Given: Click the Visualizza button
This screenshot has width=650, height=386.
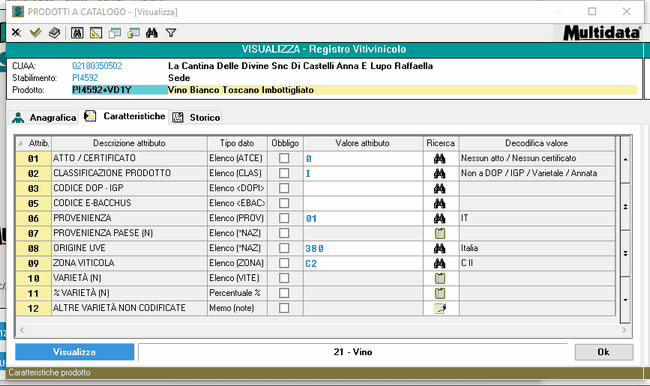Looking at the screenshot, I should click(x=75, y=352).
